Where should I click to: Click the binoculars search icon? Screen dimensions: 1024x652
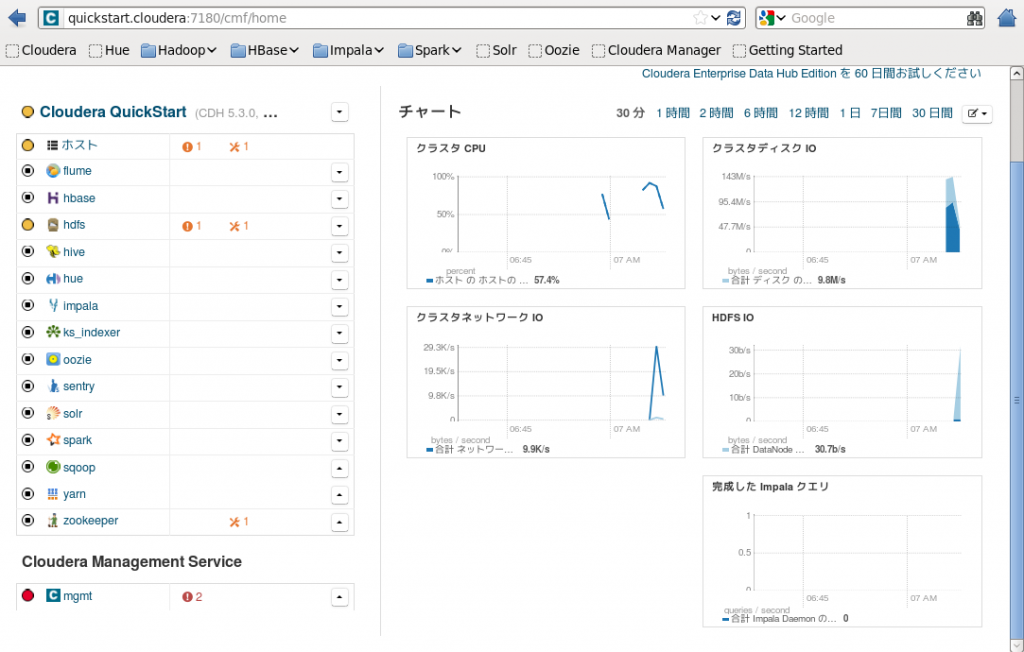974,18
